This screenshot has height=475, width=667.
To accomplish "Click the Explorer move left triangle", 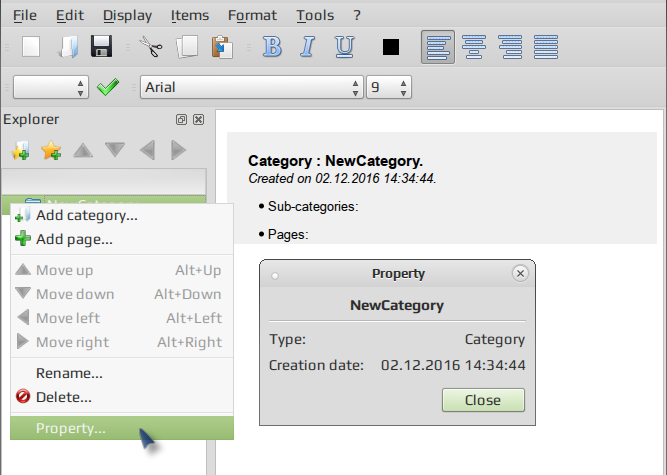I will (x=147, y=150).
